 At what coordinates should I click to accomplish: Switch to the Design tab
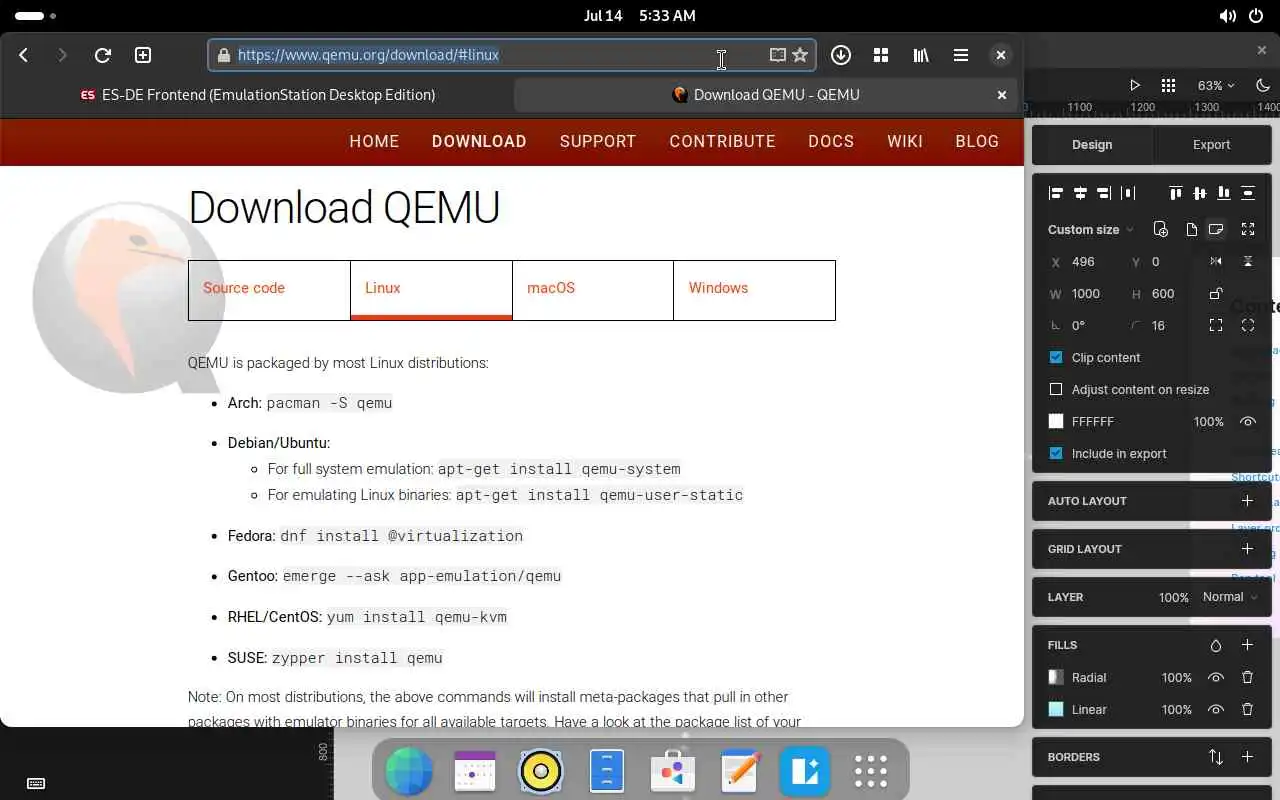pyautogui.click(x=1092, y=145)
